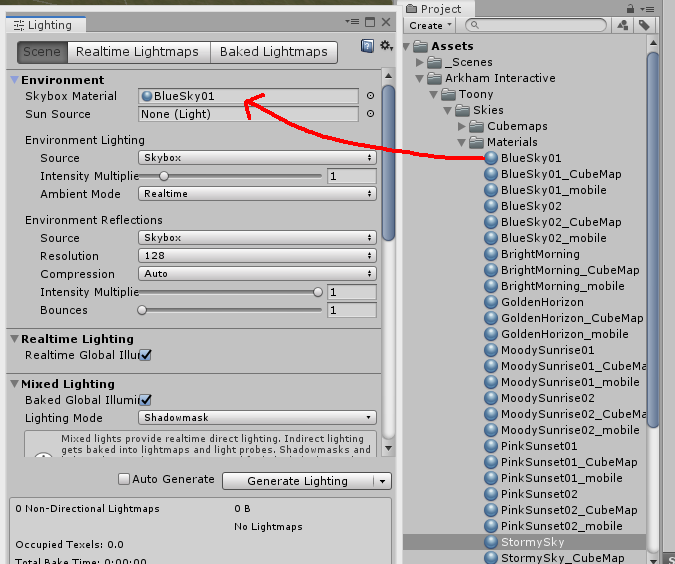Open Environment Reflections Source dropdown
This screenshot has width=675, height=564.
pos(257,238)
